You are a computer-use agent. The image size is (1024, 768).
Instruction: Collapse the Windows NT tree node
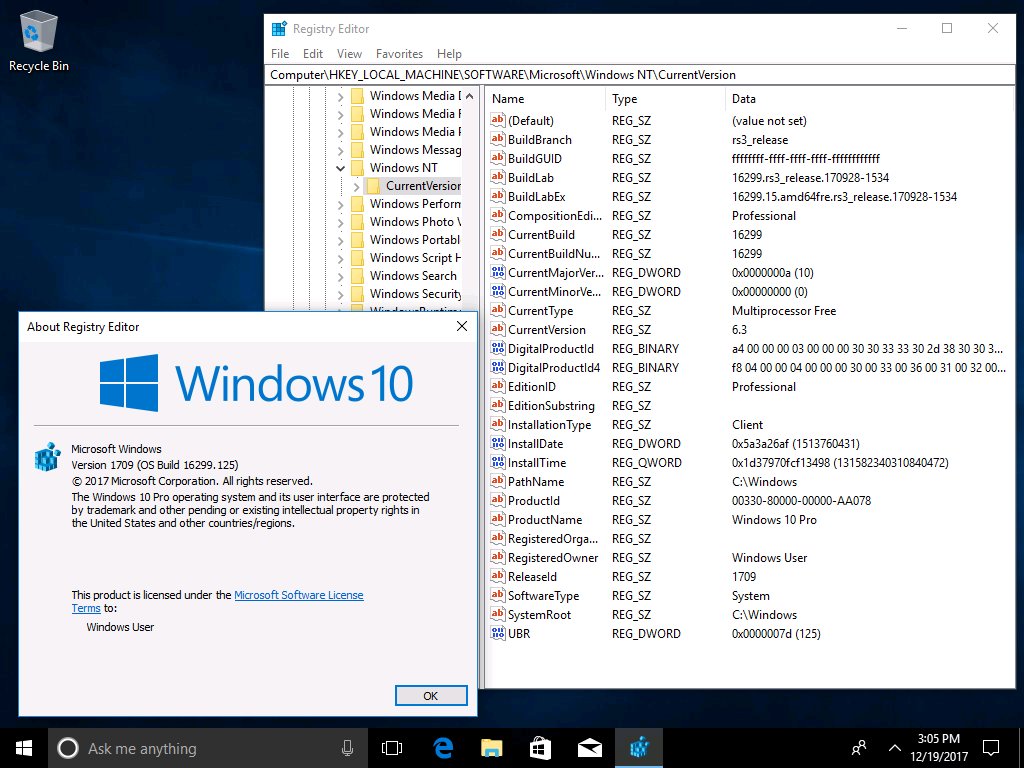click(340, 168)
